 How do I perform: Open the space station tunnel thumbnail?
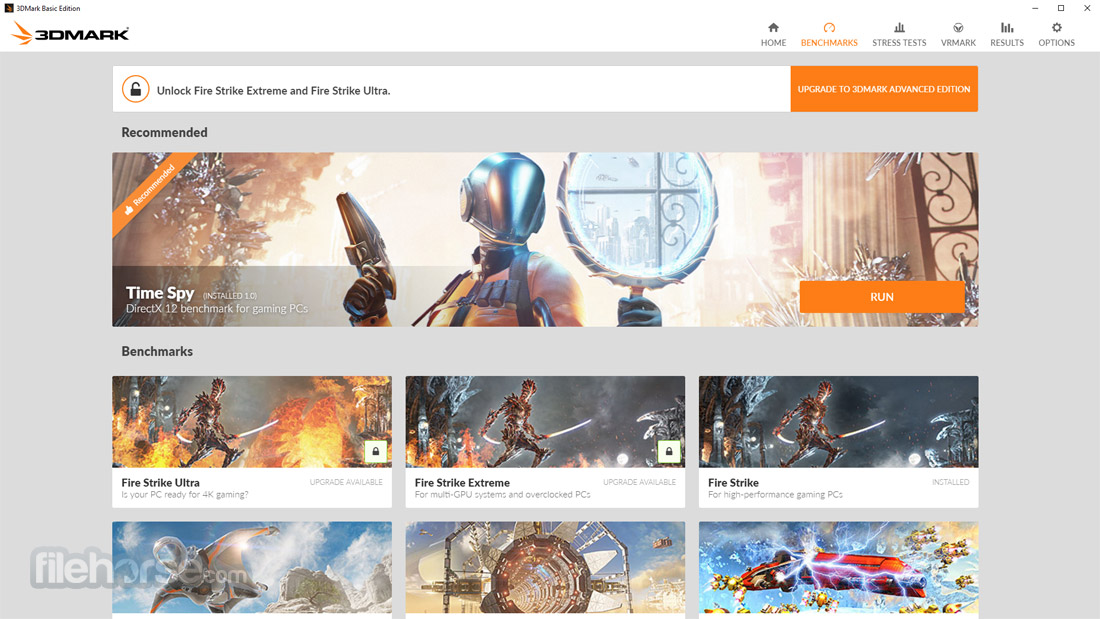[x=545, y=567]
